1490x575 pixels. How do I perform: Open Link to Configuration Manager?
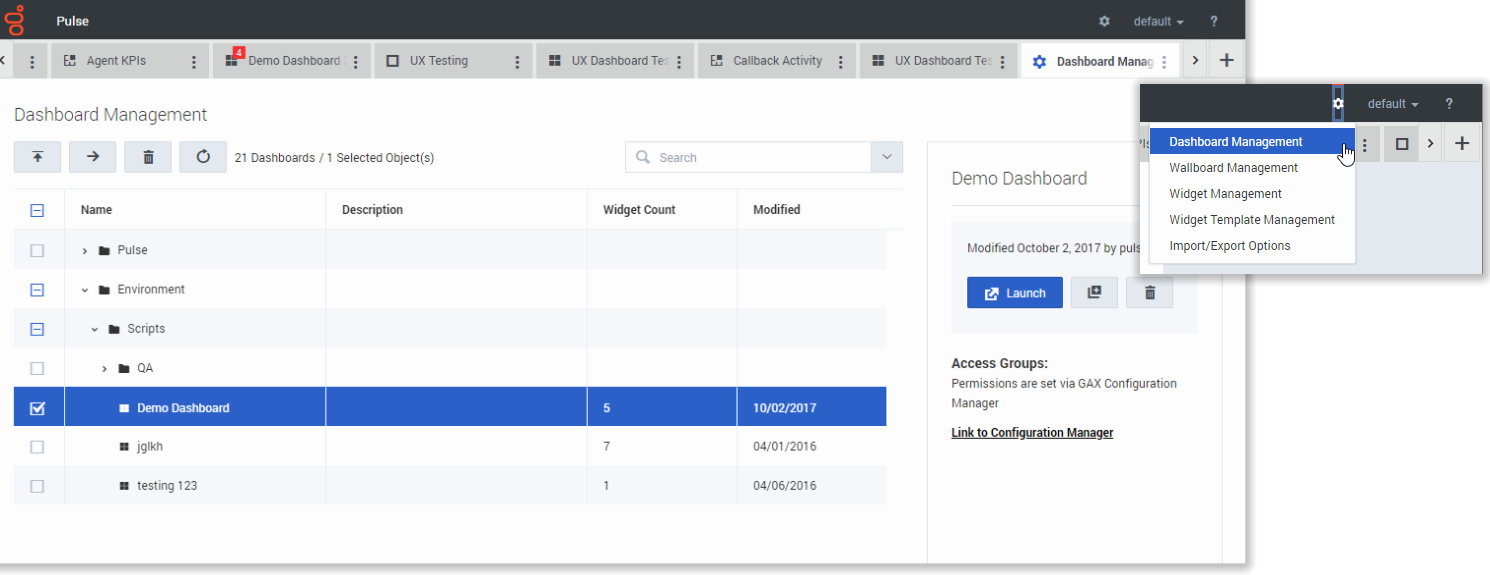1032,433
